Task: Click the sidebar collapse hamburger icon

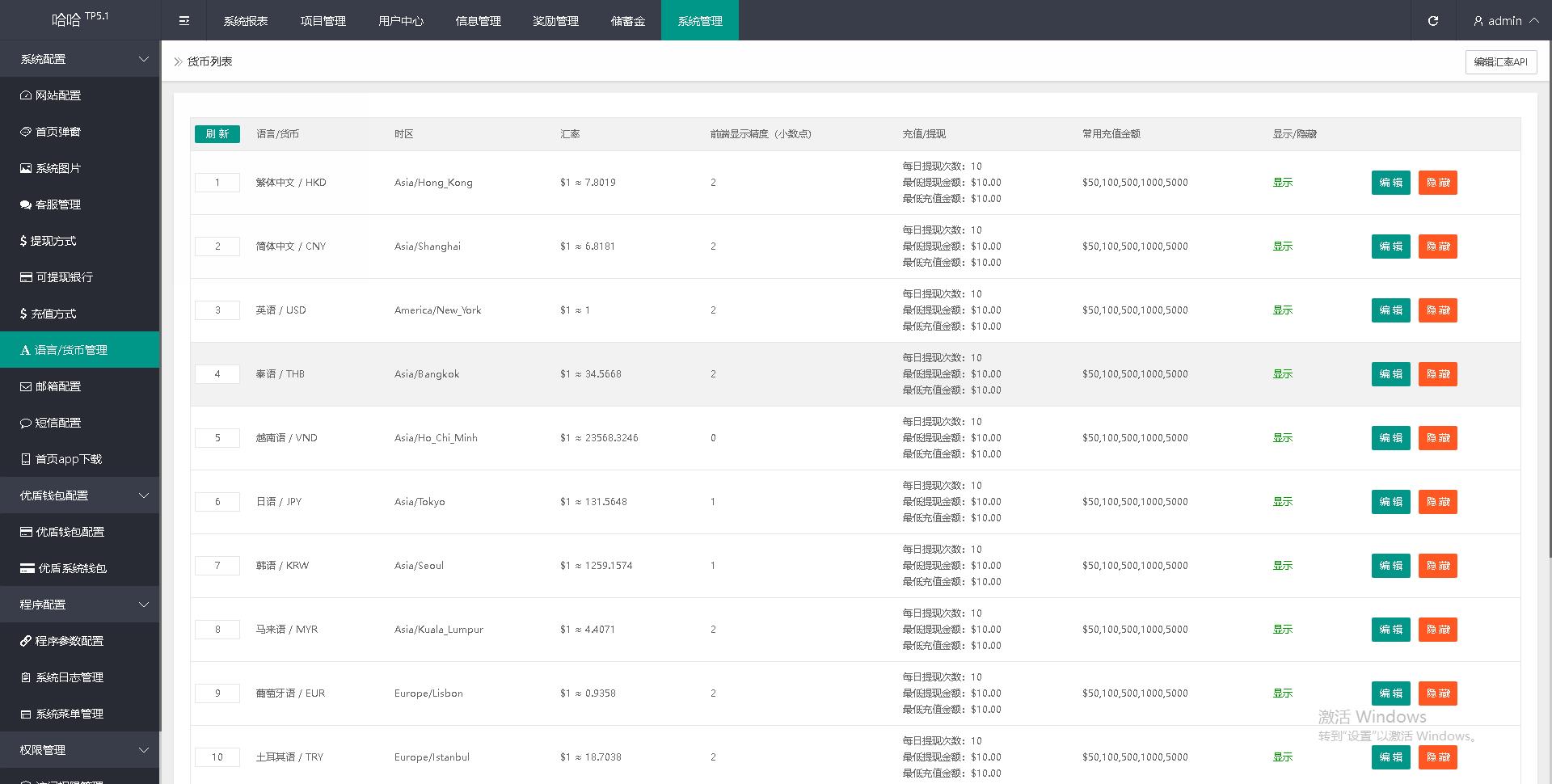Action: tap(184, 21)
